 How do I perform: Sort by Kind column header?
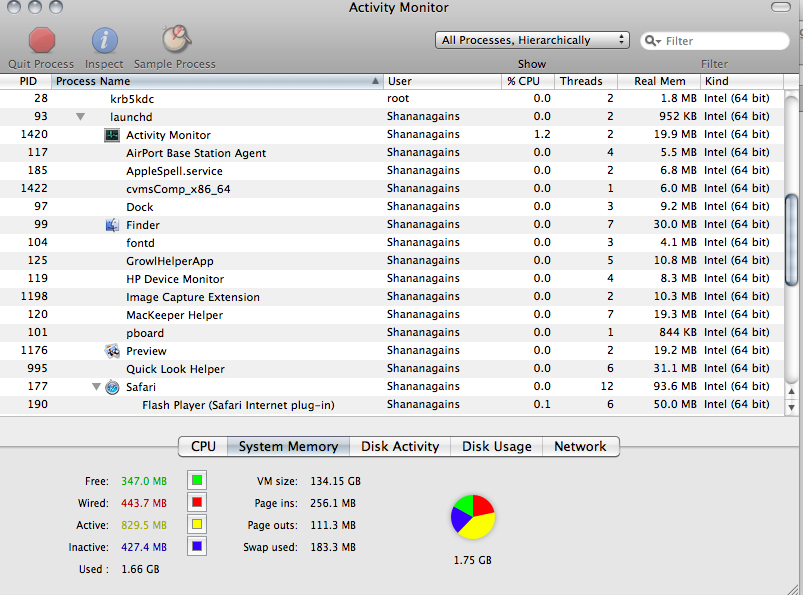[x=742, y=81]
